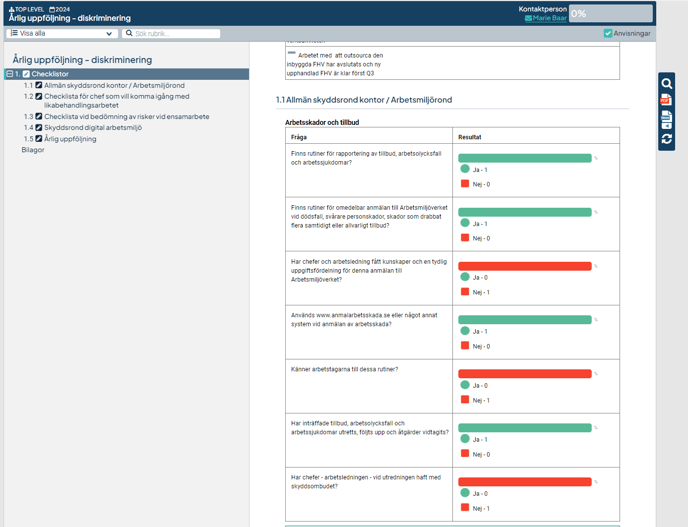The image size is (688, 527).
Task: Click the refresh icon in right toolbar
Action: coord(666,139)
